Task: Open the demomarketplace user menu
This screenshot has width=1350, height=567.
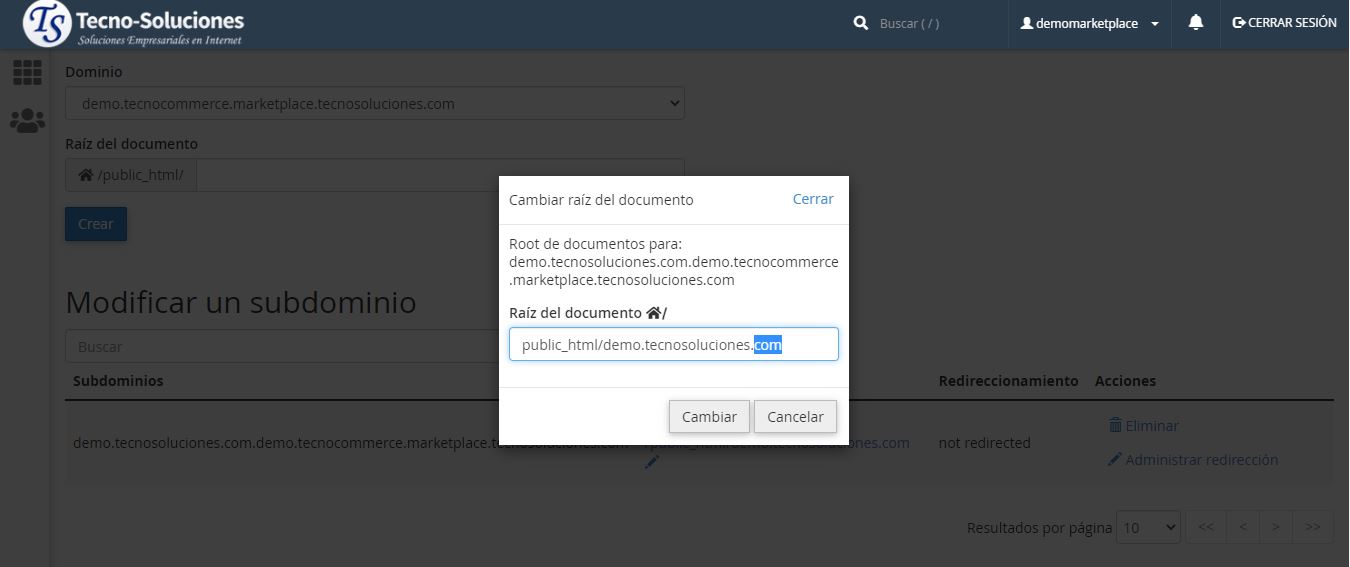Action: (1088, 23)
